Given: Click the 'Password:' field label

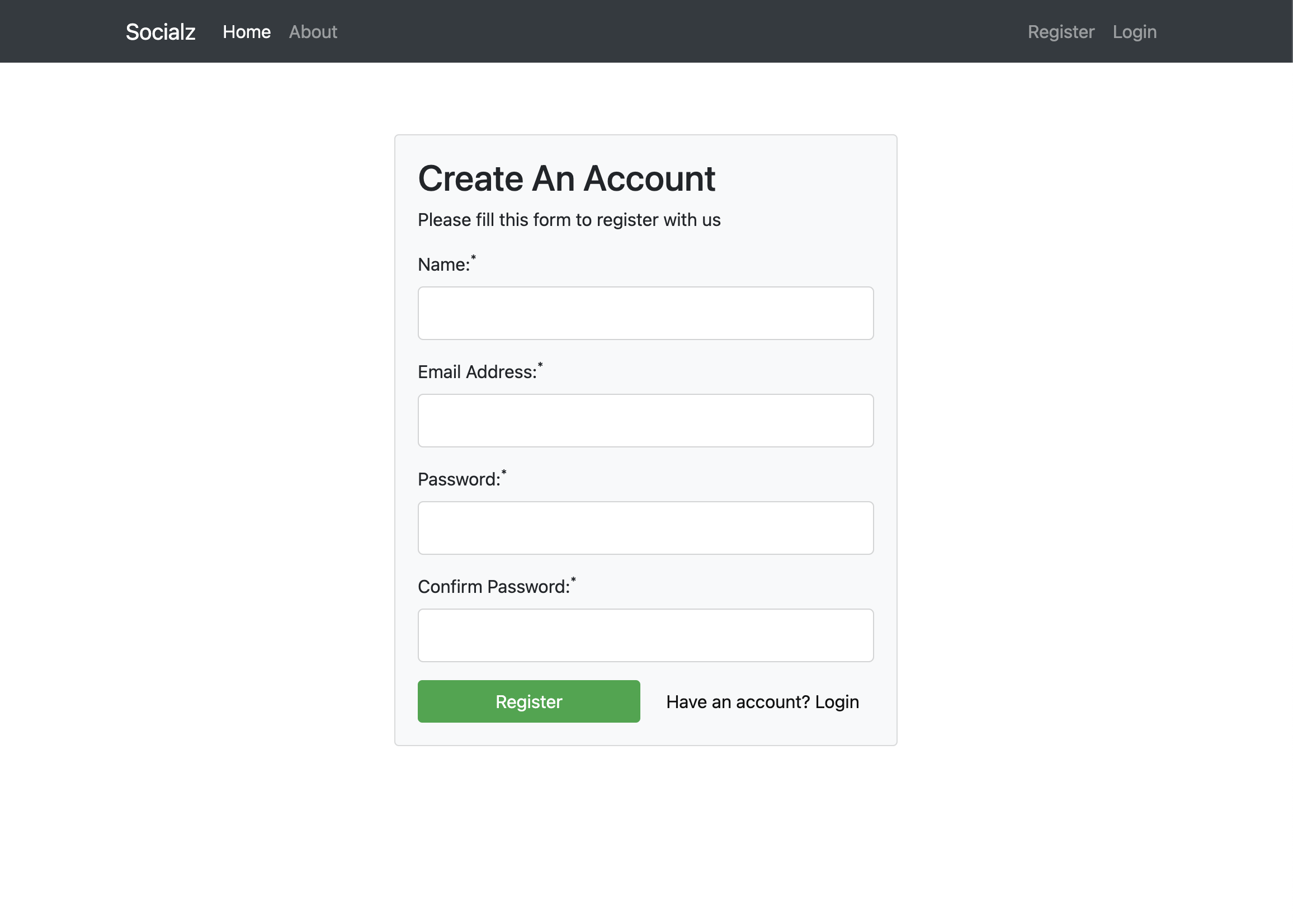Looking at the screenshot, I should [459, 480].
